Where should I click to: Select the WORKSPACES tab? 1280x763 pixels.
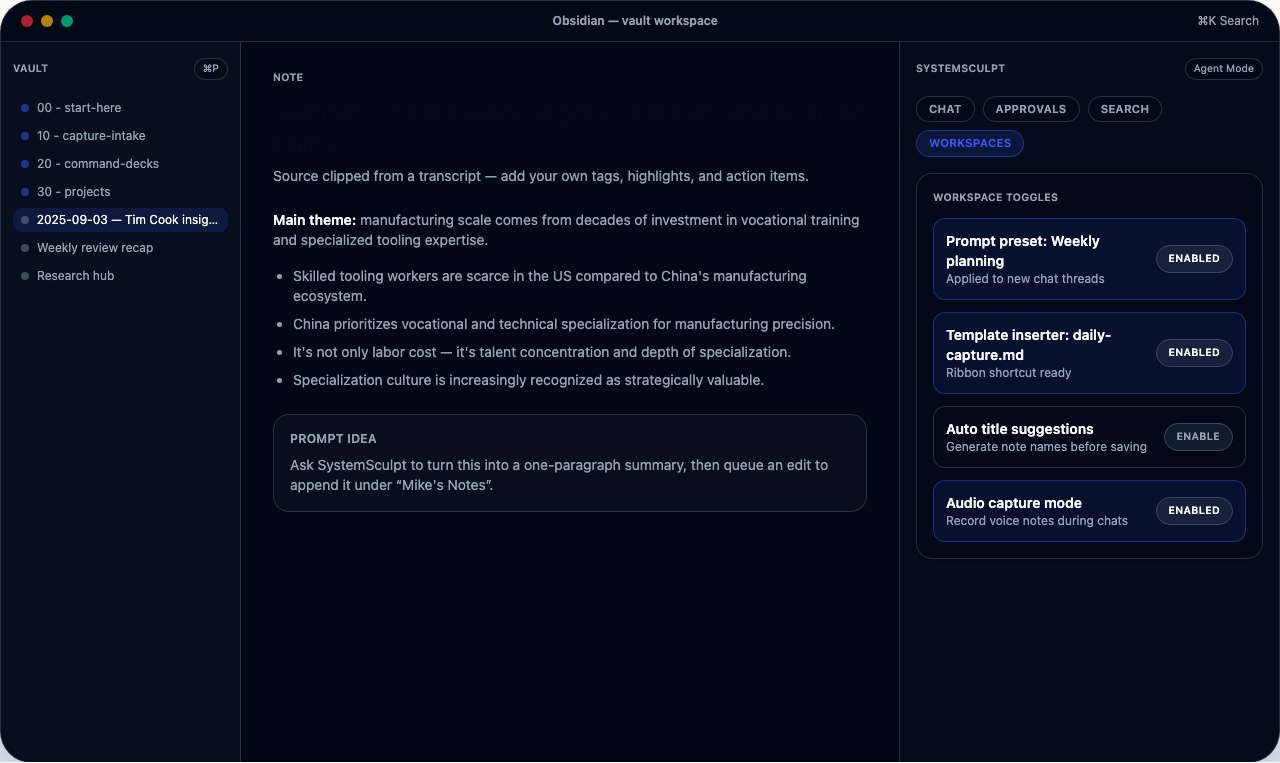pos(969,143)
